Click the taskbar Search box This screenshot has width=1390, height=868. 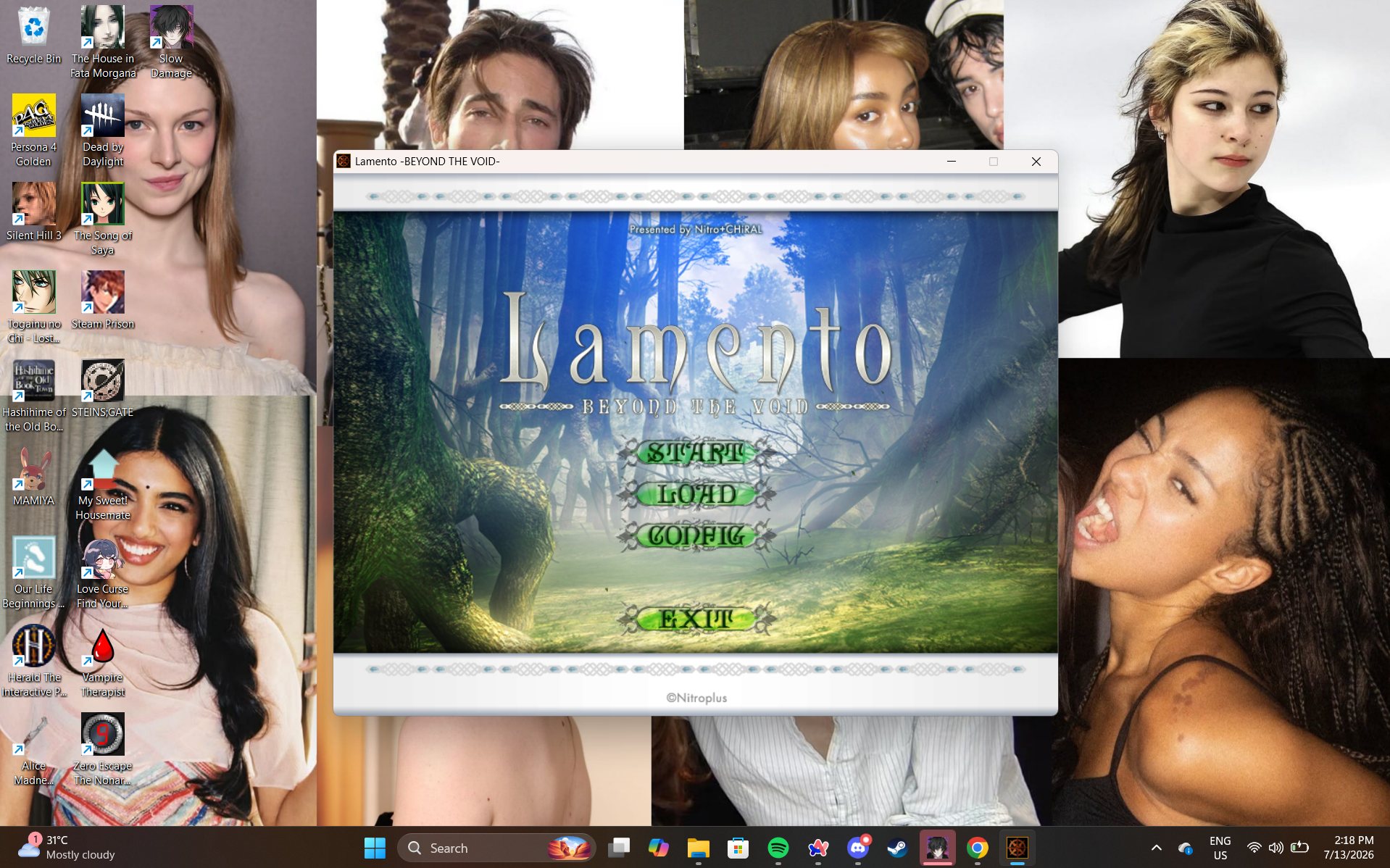tap(496, 848)
